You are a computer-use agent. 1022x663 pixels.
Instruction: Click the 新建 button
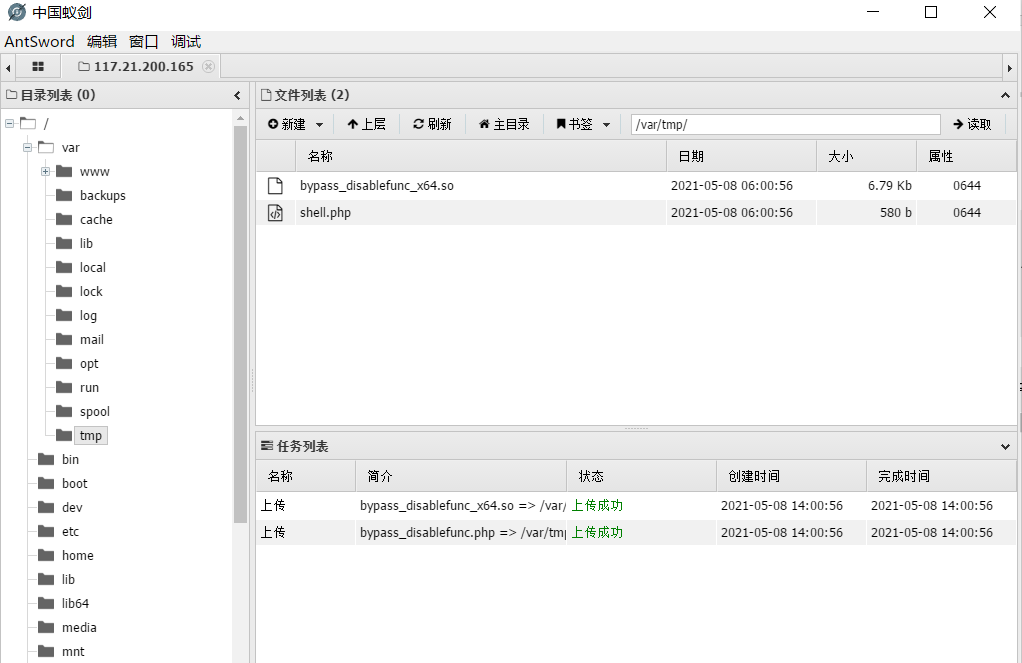click(287, 124)
